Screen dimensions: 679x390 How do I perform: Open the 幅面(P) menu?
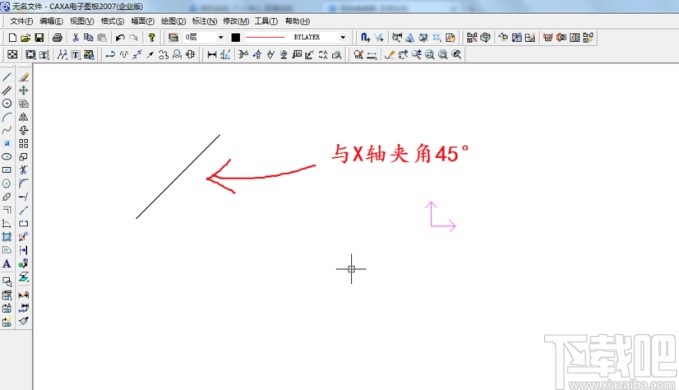coord(142,21)
